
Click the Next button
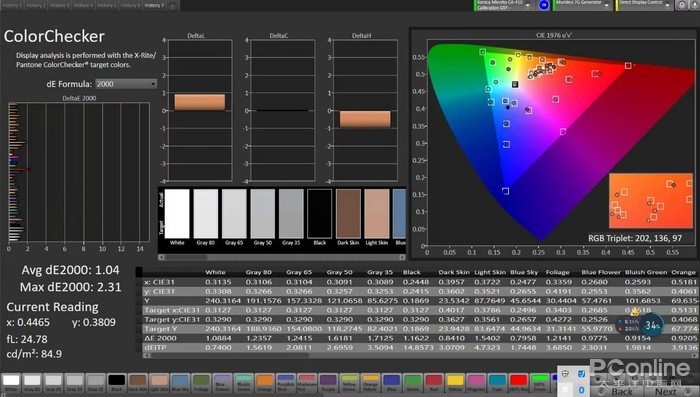click(x=666, y=392)
